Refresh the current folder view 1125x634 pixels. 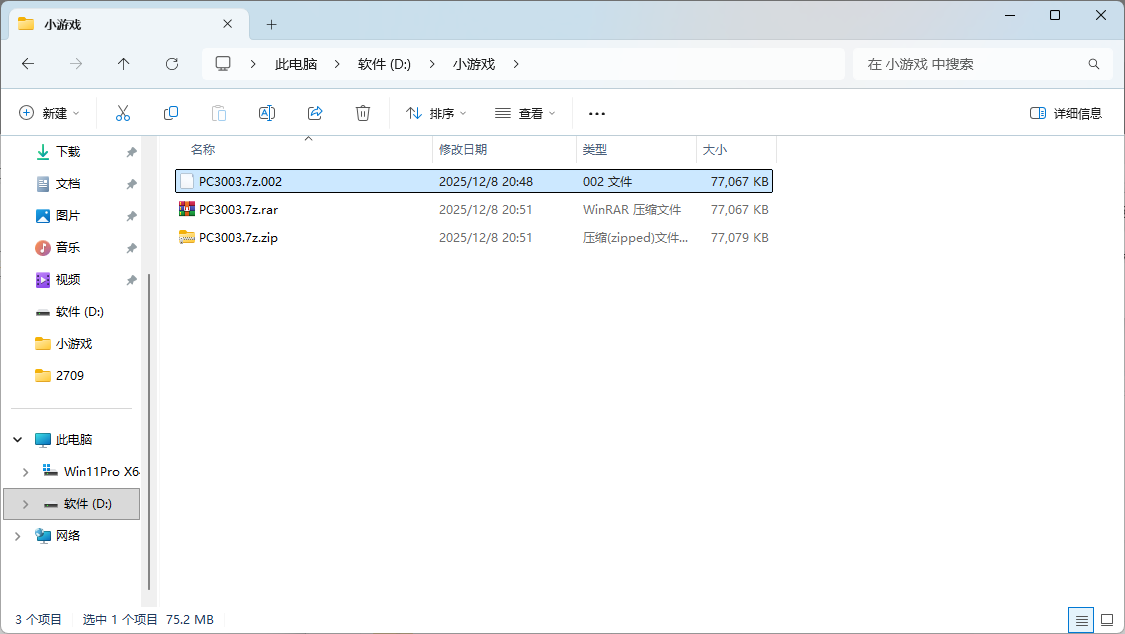(x=172, y=64)
